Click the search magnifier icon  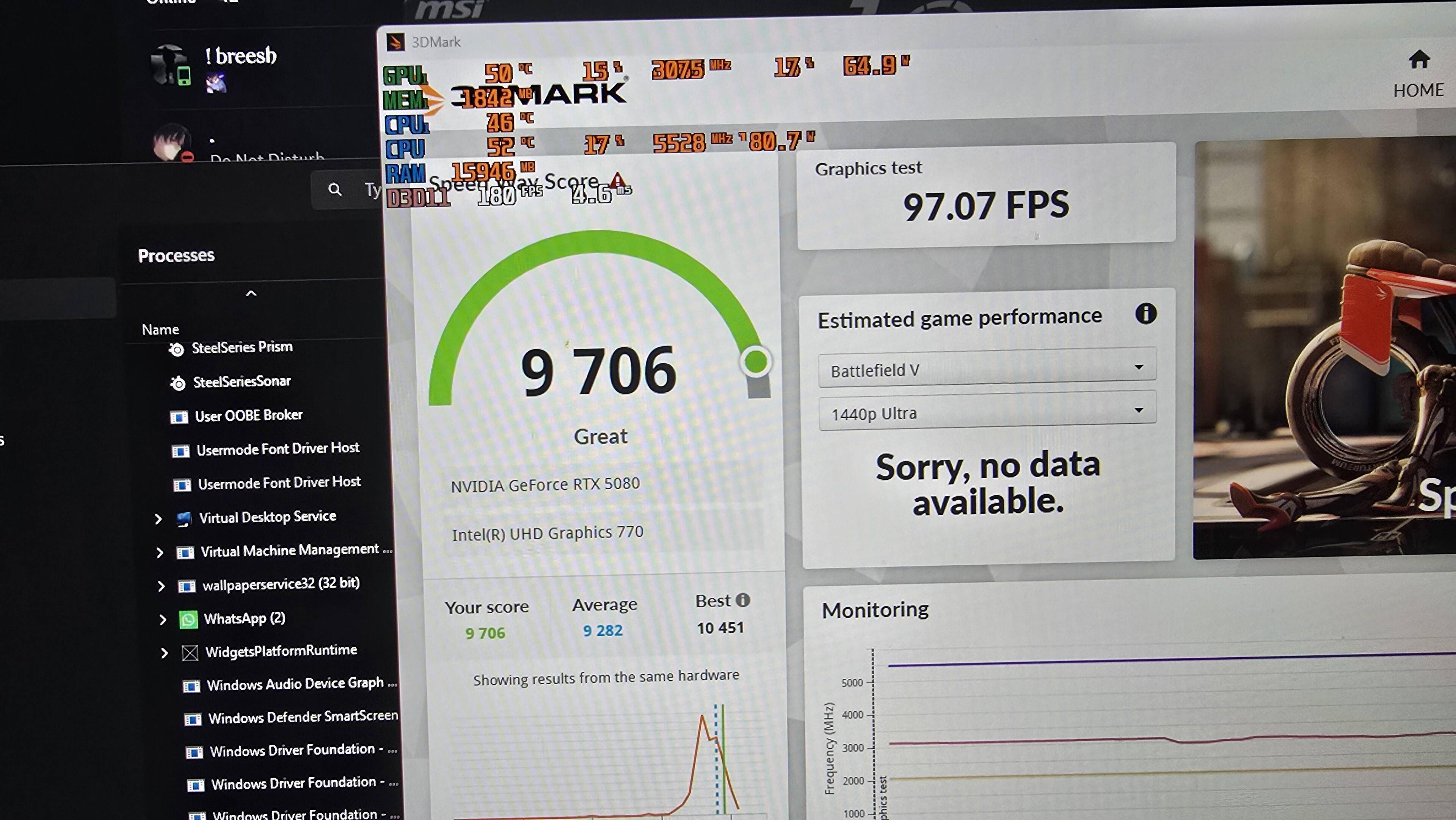pos(334,189)
